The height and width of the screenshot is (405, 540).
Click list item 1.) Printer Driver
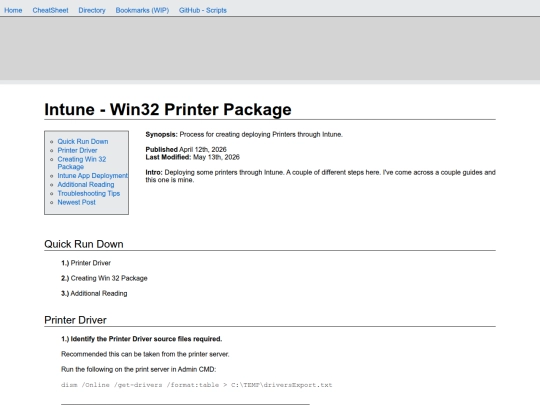tap(86, 263)
